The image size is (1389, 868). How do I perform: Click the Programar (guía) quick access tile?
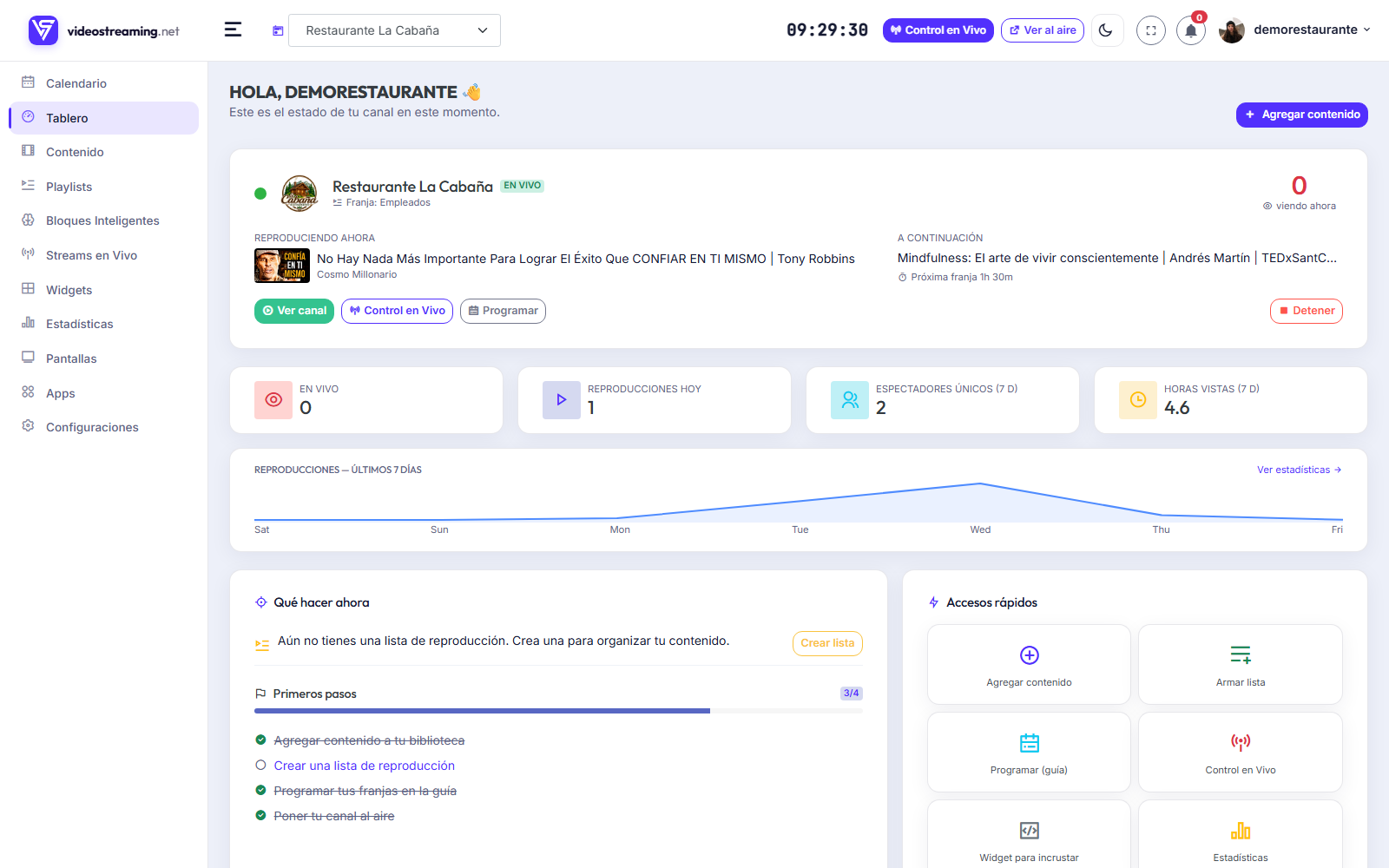point(1029,752)
